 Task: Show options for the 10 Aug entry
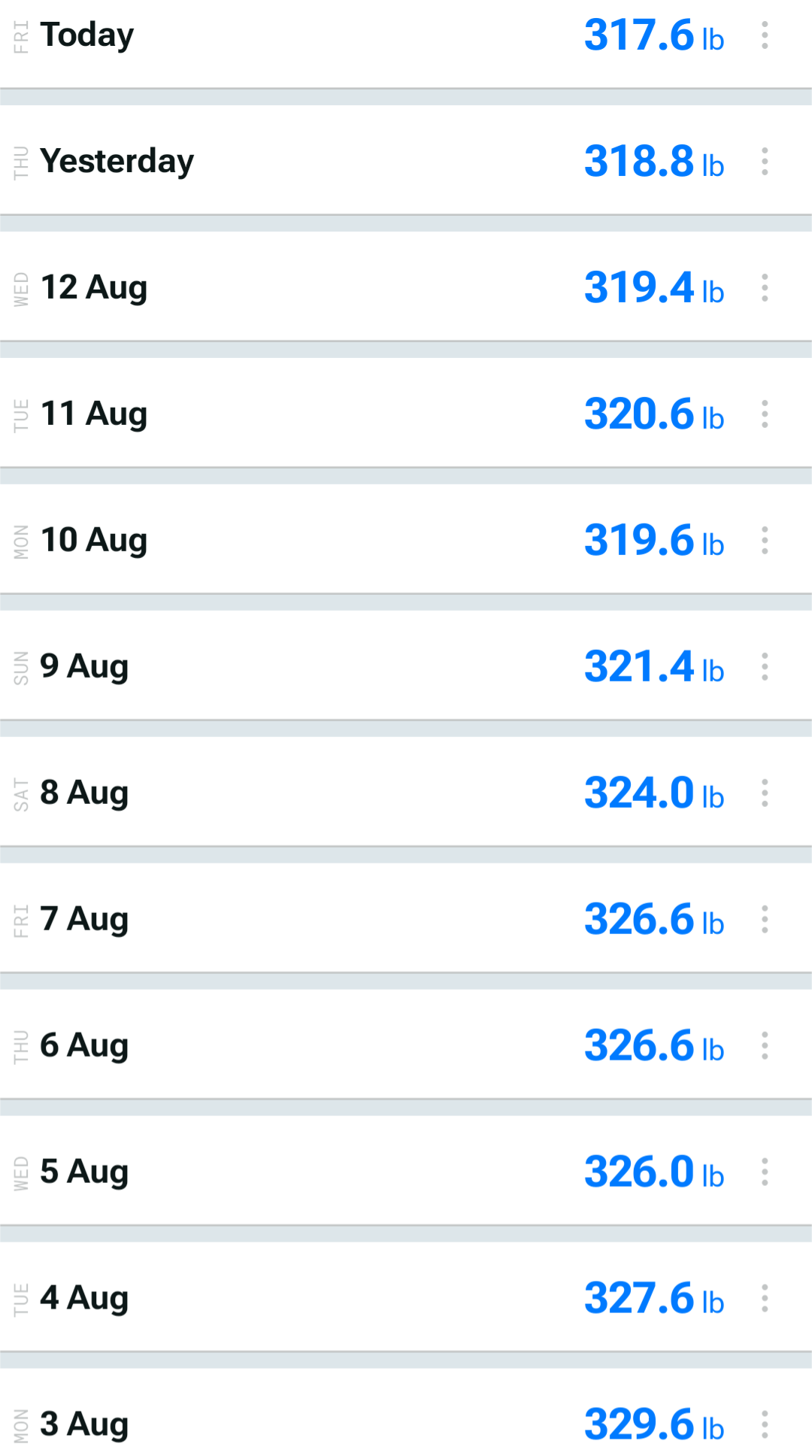click(765, 541)
